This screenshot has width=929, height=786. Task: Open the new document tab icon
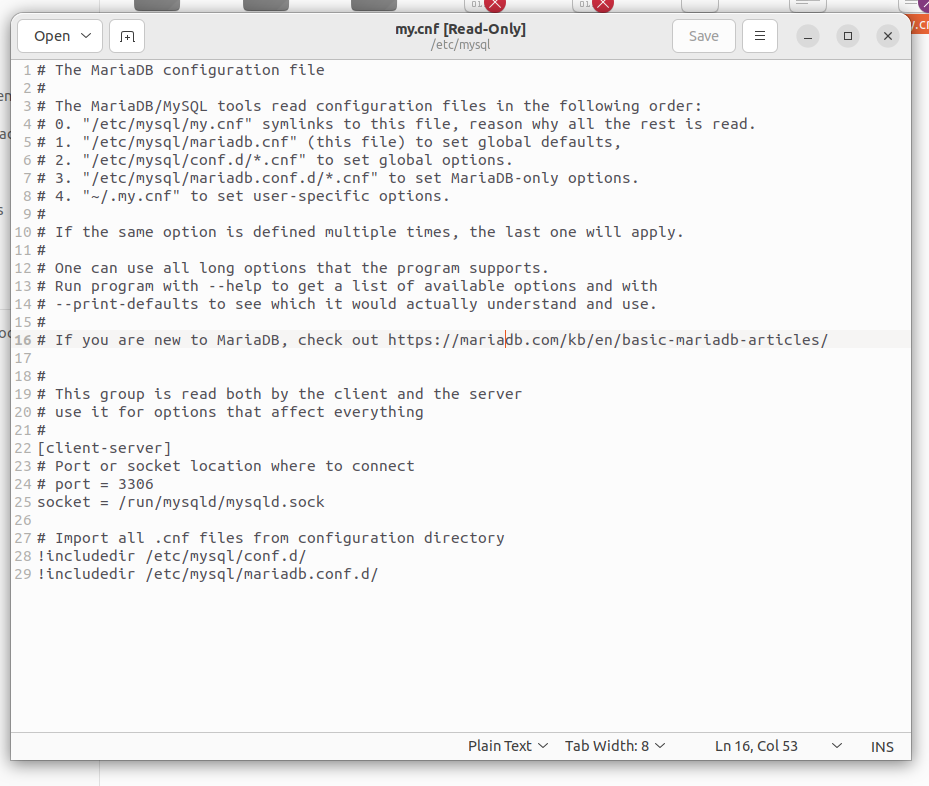tap(127, 36)
